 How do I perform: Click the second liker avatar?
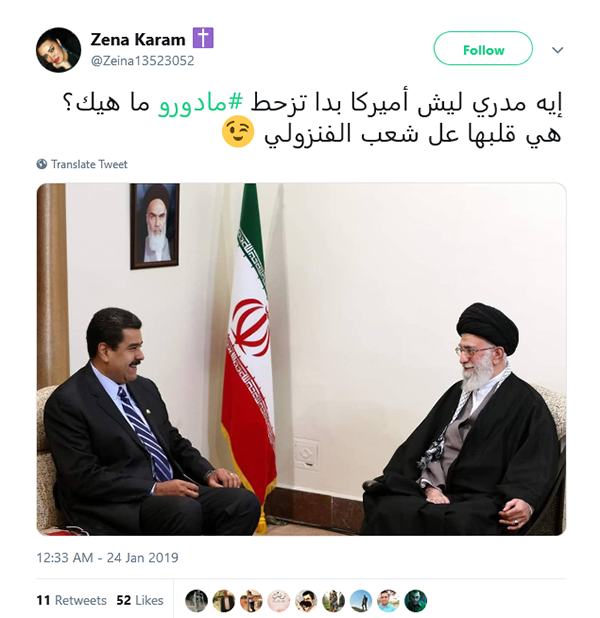[224, 600]
